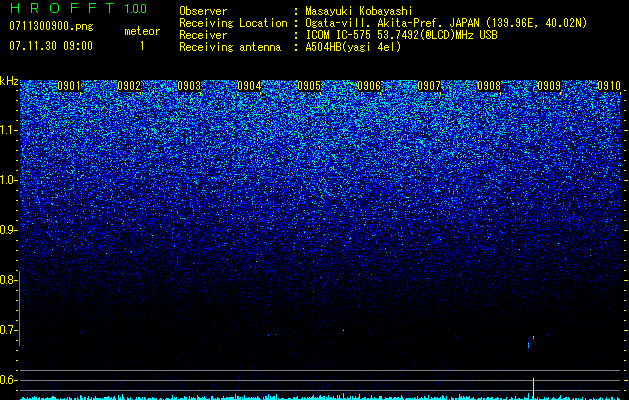Click the 0.9 kHz axis tick label

[8, 230]
